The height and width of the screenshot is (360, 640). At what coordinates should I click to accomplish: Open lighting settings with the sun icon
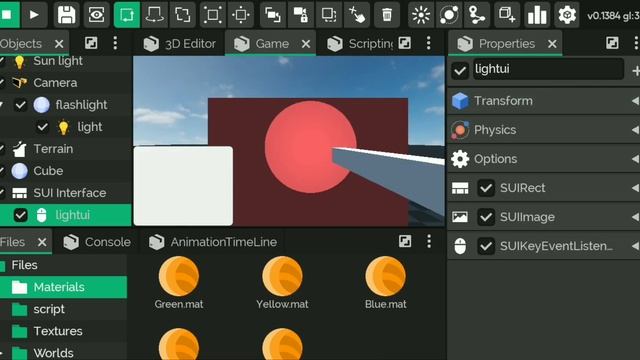coord(421,15)
